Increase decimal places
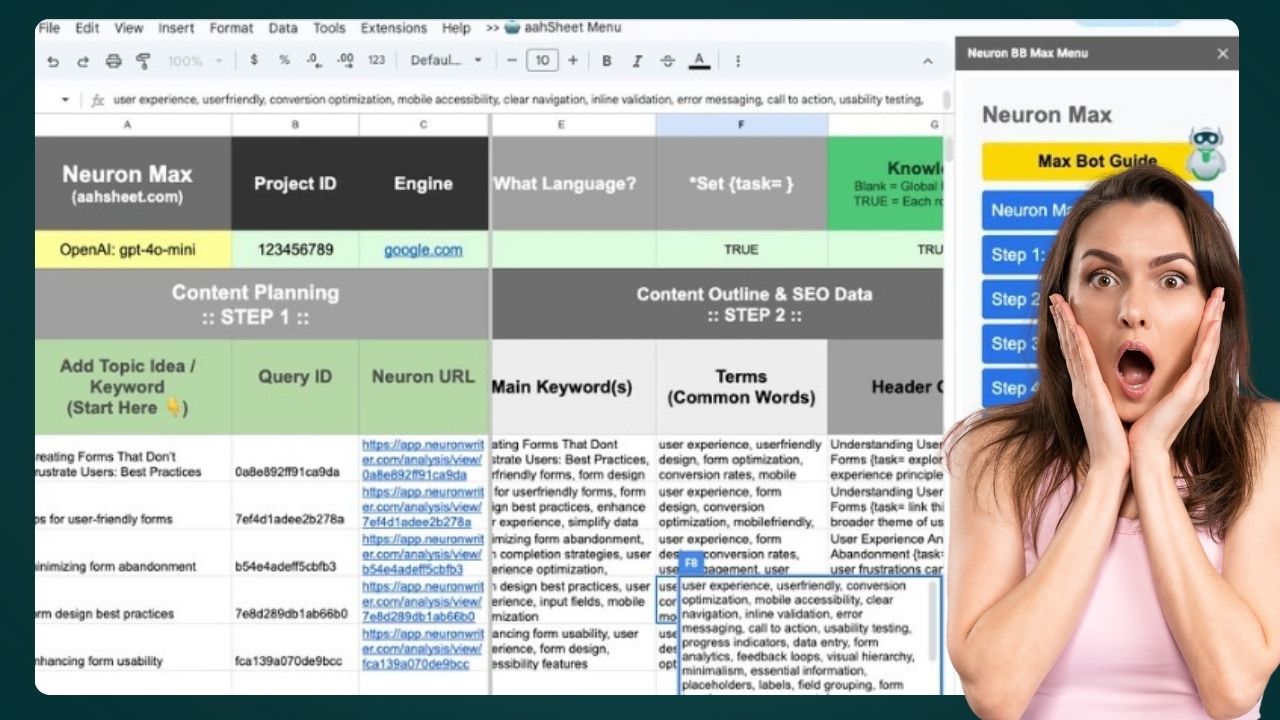The image size is (1280, 720). pos(345,60)
